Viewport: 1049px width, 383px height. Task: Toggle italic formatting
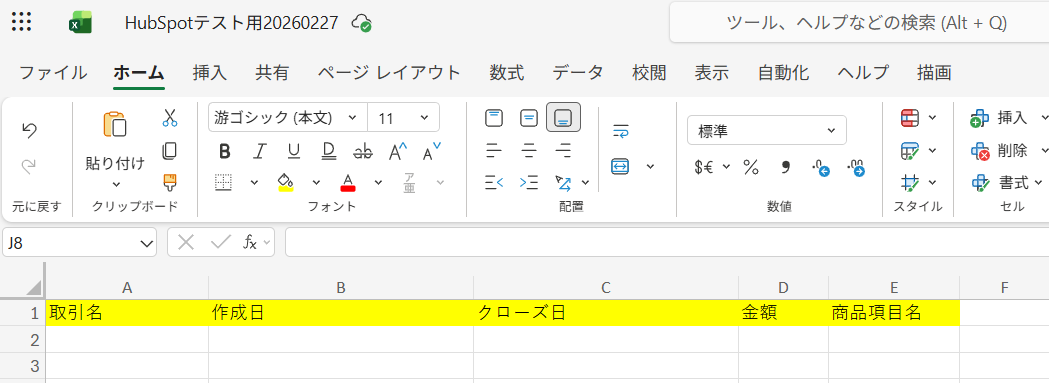tap(260, 151)
